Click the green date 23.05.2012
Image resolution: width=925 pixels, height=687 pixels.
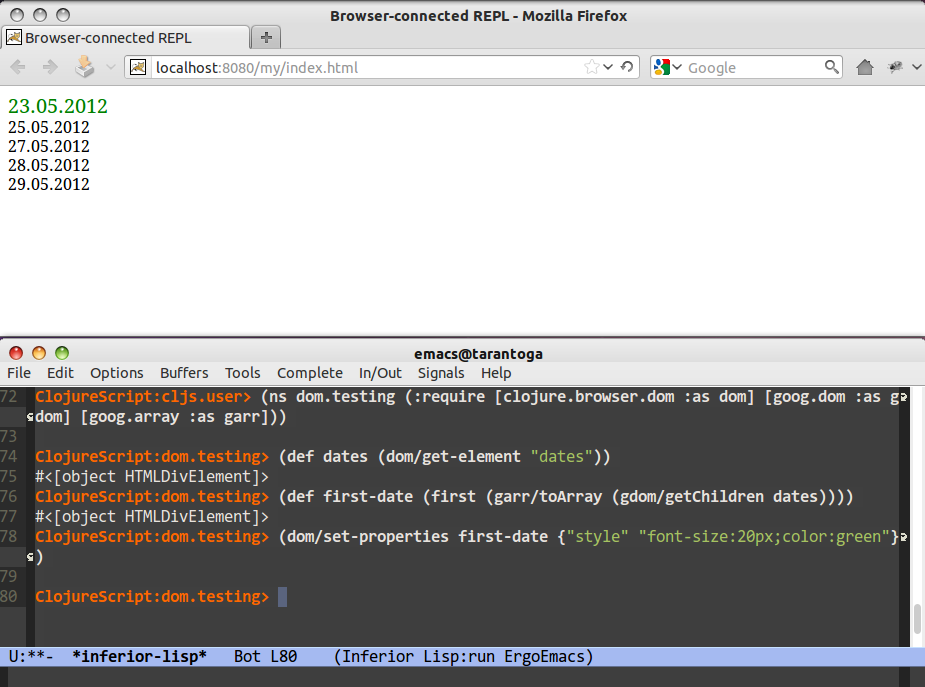(x=58, y=106)
